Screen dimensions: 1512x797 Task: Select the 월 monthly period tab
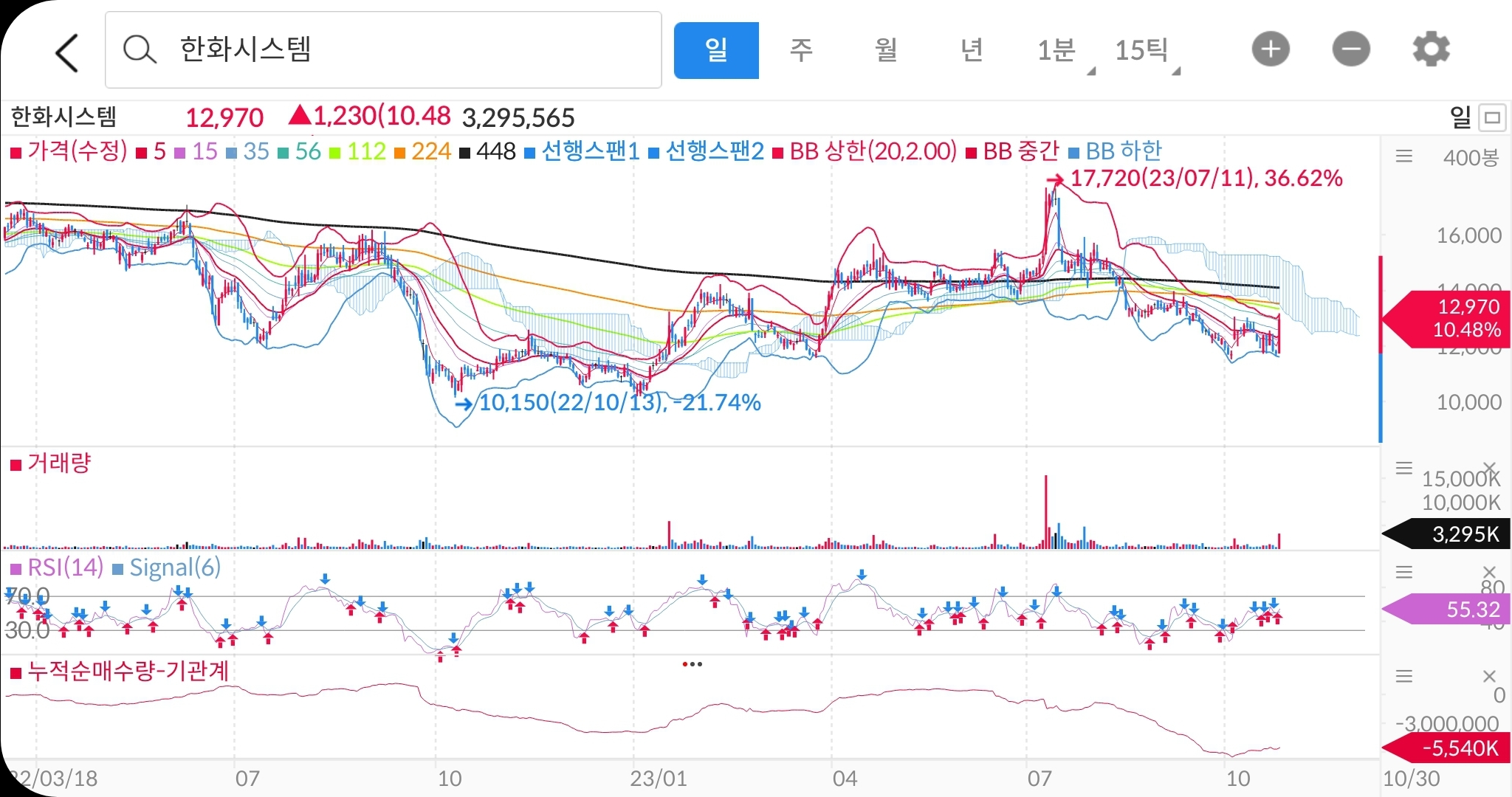click(x=886, y=50)
